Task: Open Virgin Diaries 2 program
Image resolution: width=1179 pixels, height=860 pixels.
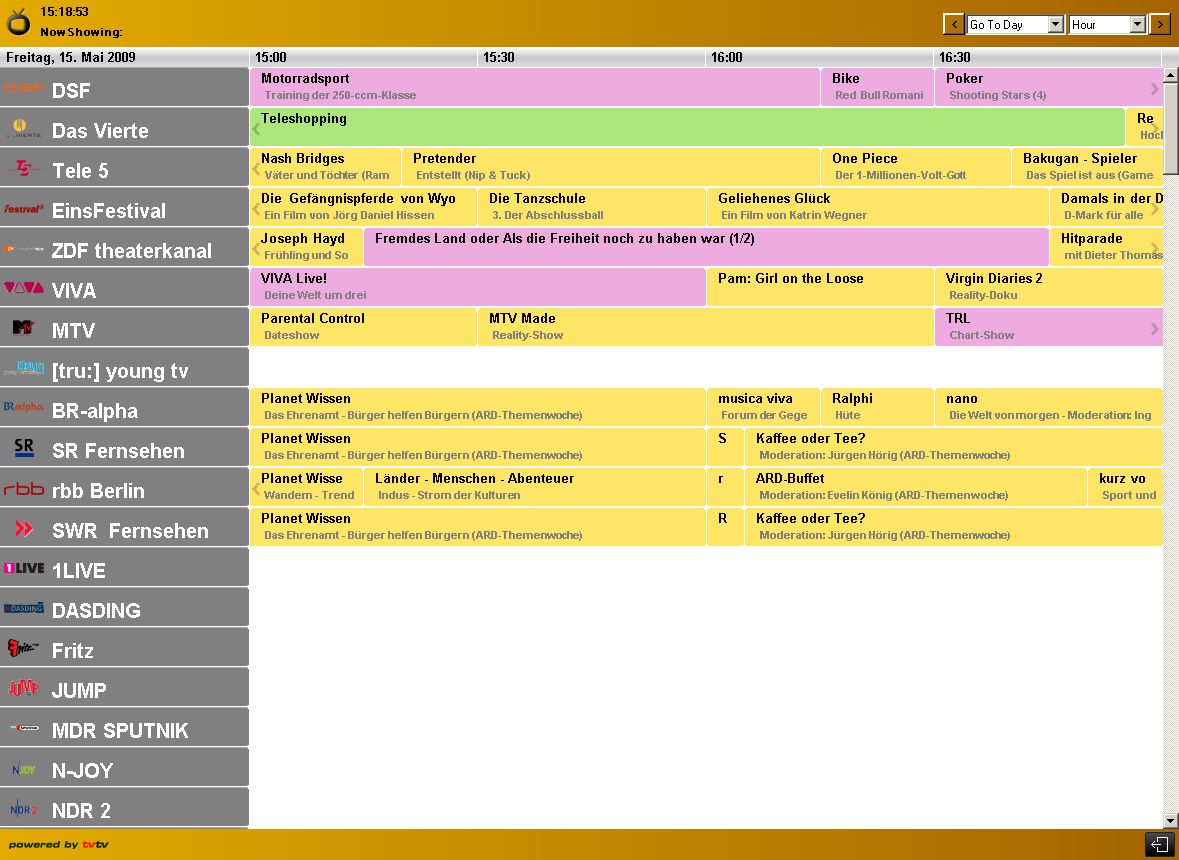Action: 1049,286
